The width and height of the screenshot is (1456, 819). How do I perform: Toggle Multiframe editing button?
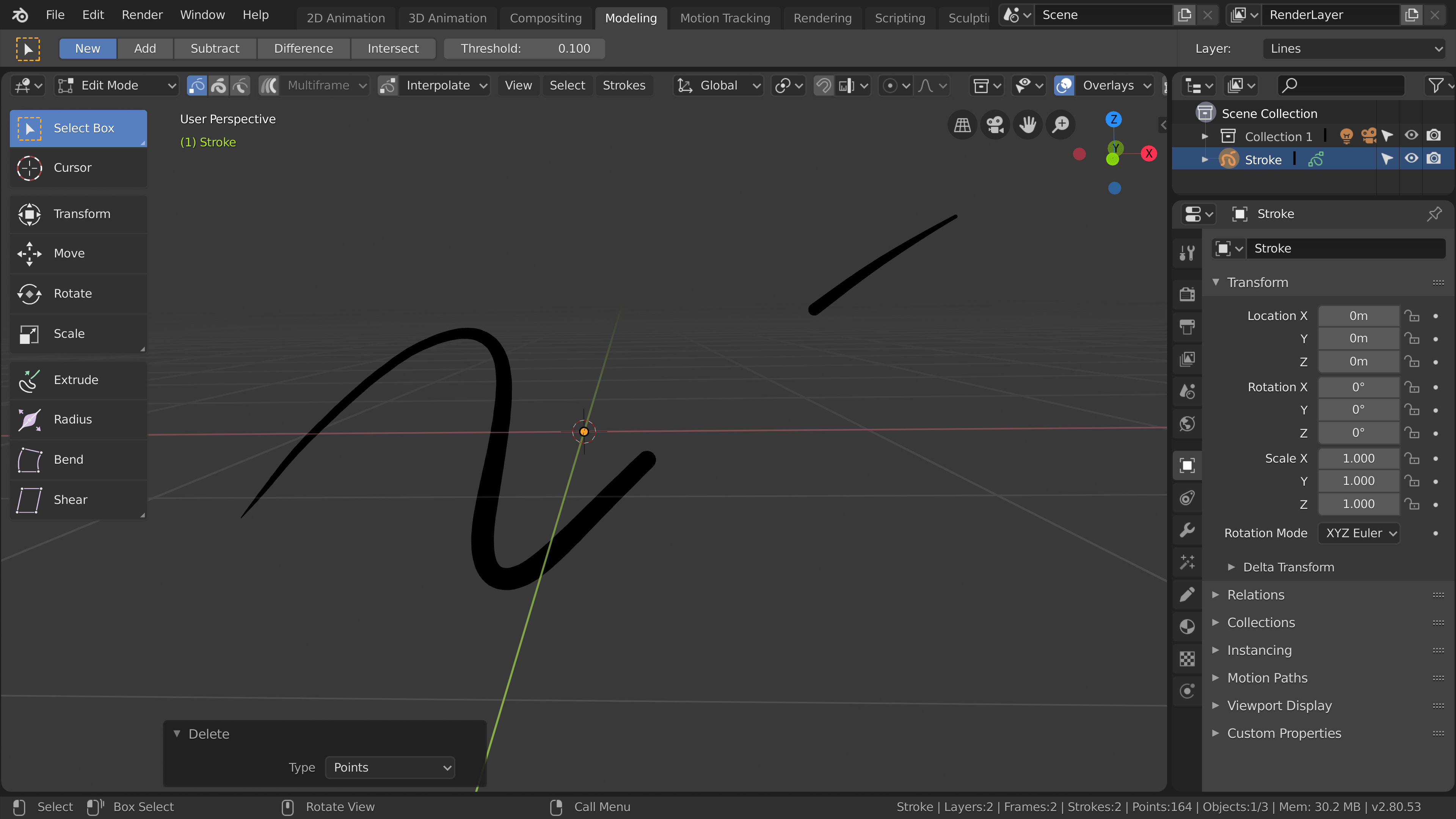tap(269, 85)
